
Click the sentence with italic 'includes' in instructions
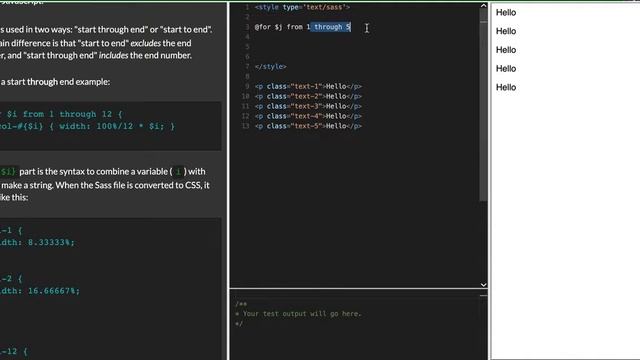click(x=96, y=56)
